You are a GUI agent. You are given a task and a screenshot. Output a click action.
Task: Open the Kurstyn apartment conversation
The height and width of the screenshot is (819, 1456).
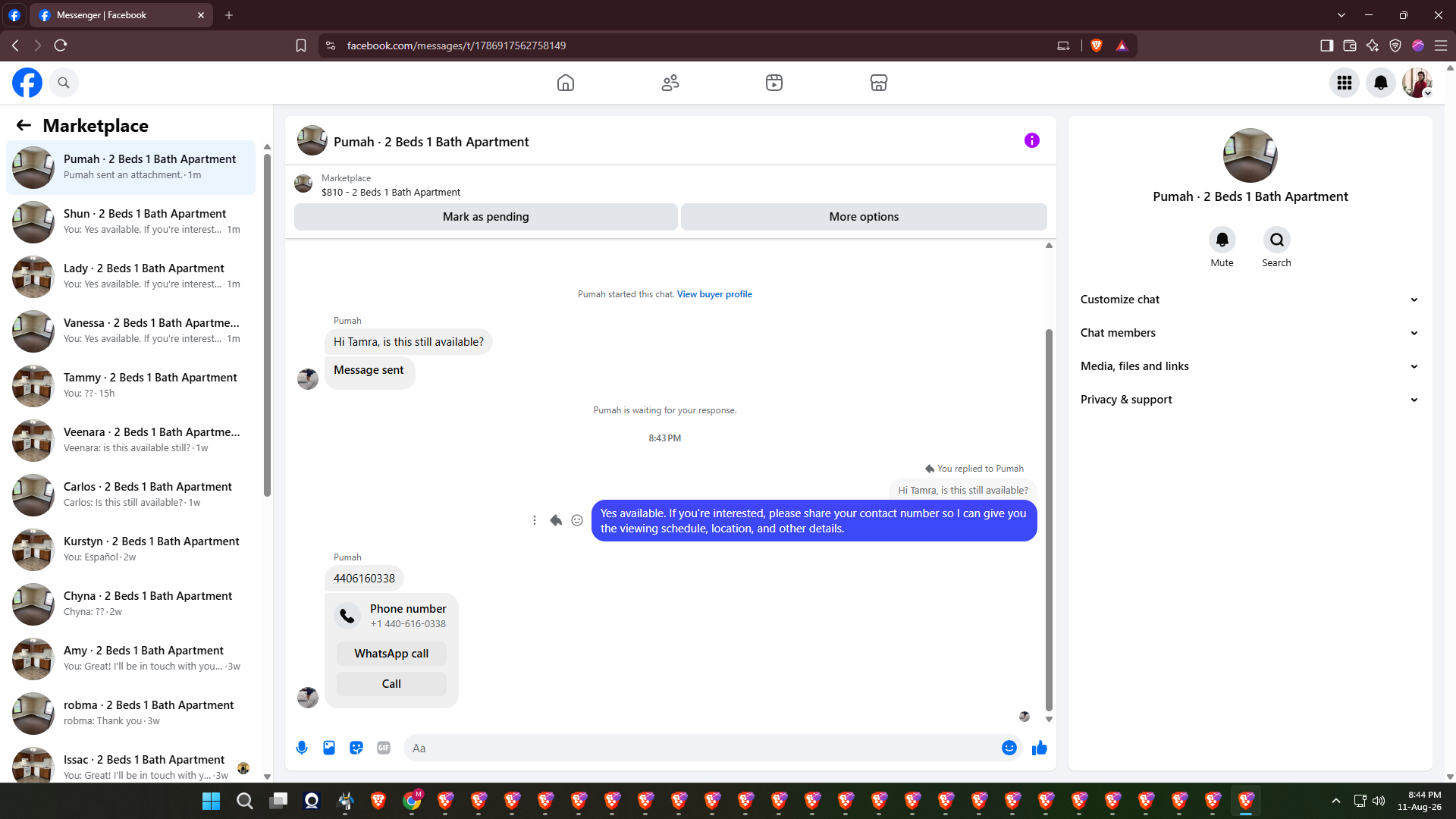(130, 550)
